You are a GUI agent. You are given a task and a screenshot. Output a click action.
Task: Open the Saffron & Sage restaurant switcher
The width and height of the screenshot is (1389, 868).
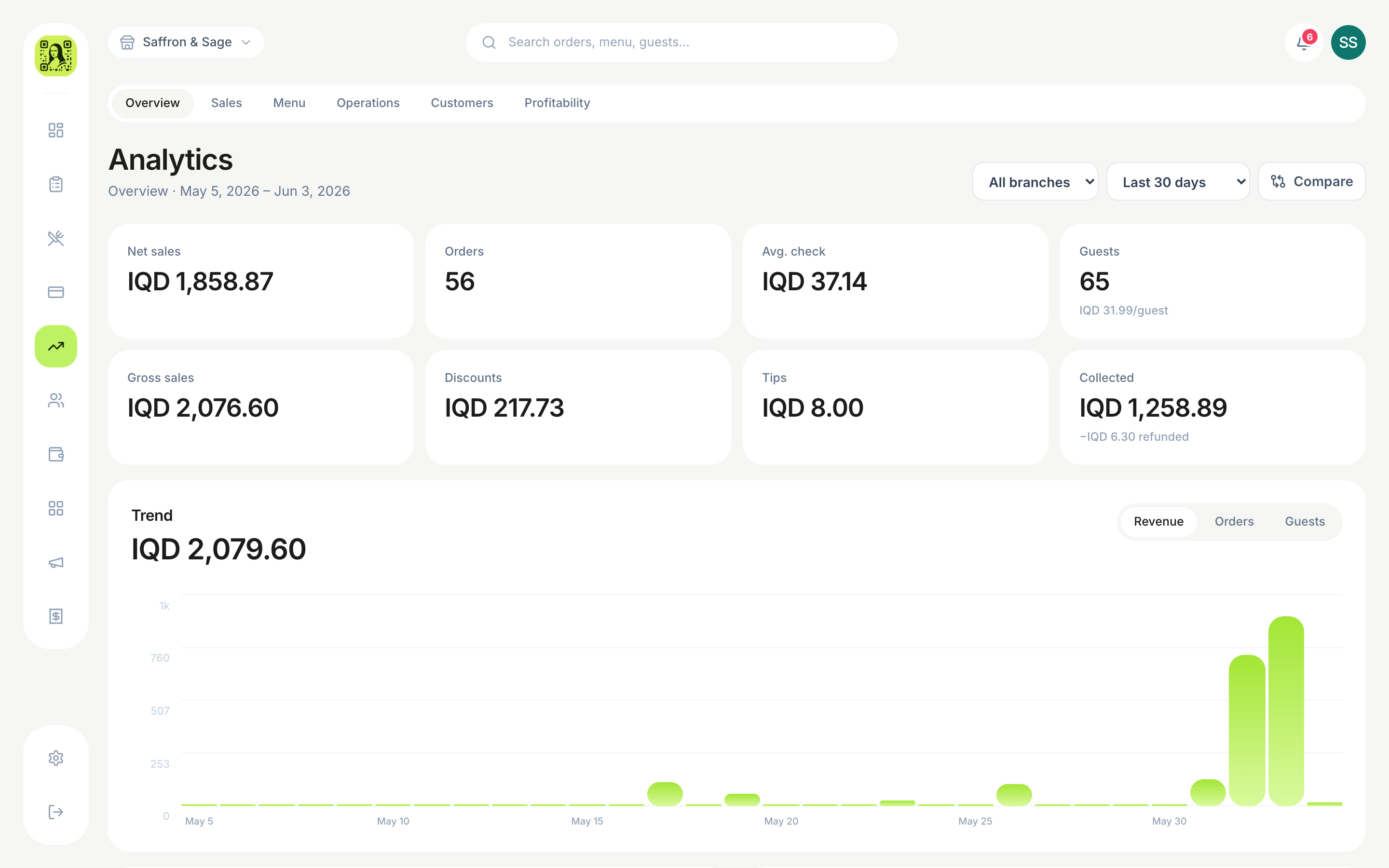pos(186,42)
